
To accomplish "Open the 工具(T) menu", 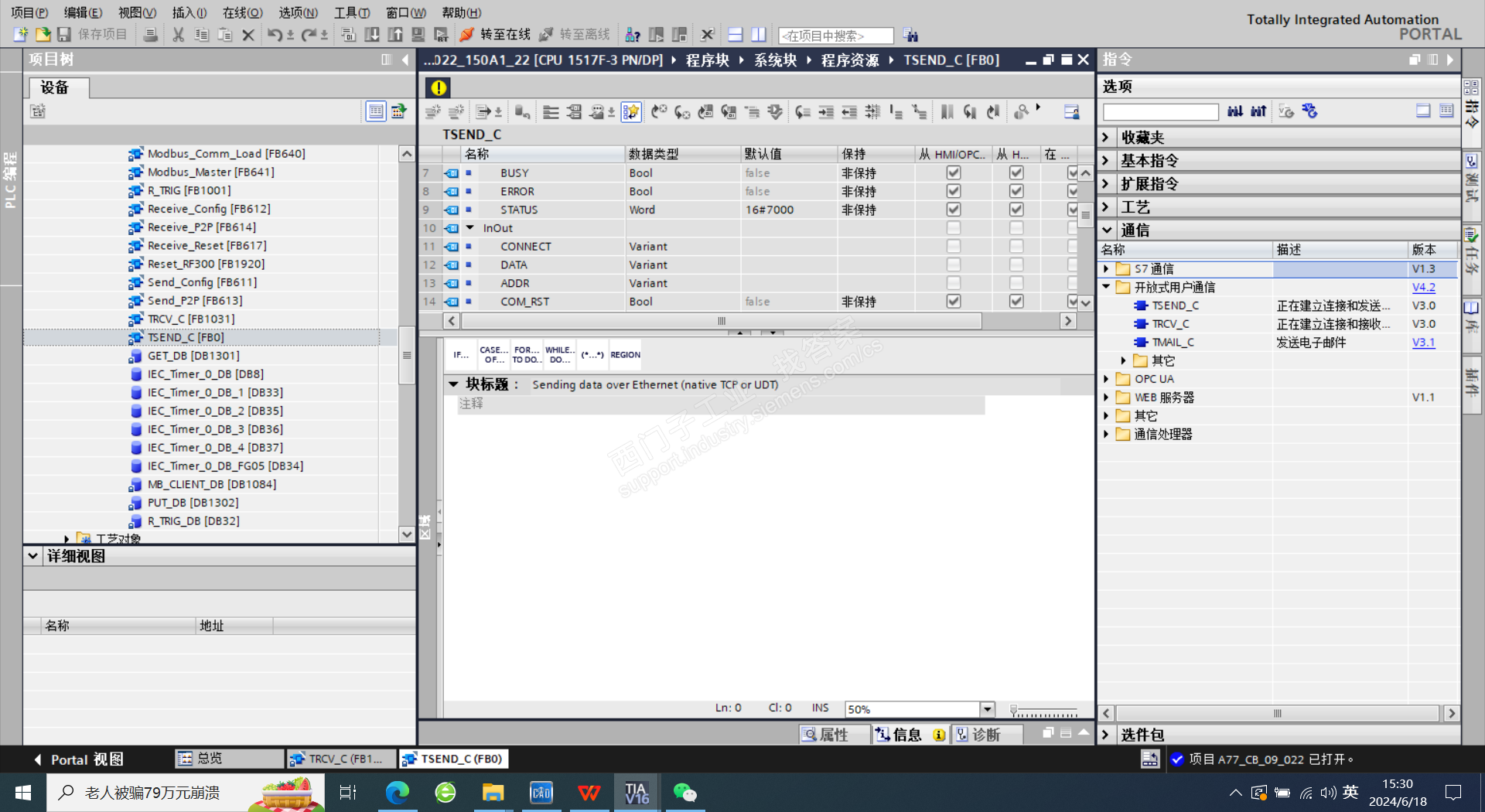I will point(351,12).
